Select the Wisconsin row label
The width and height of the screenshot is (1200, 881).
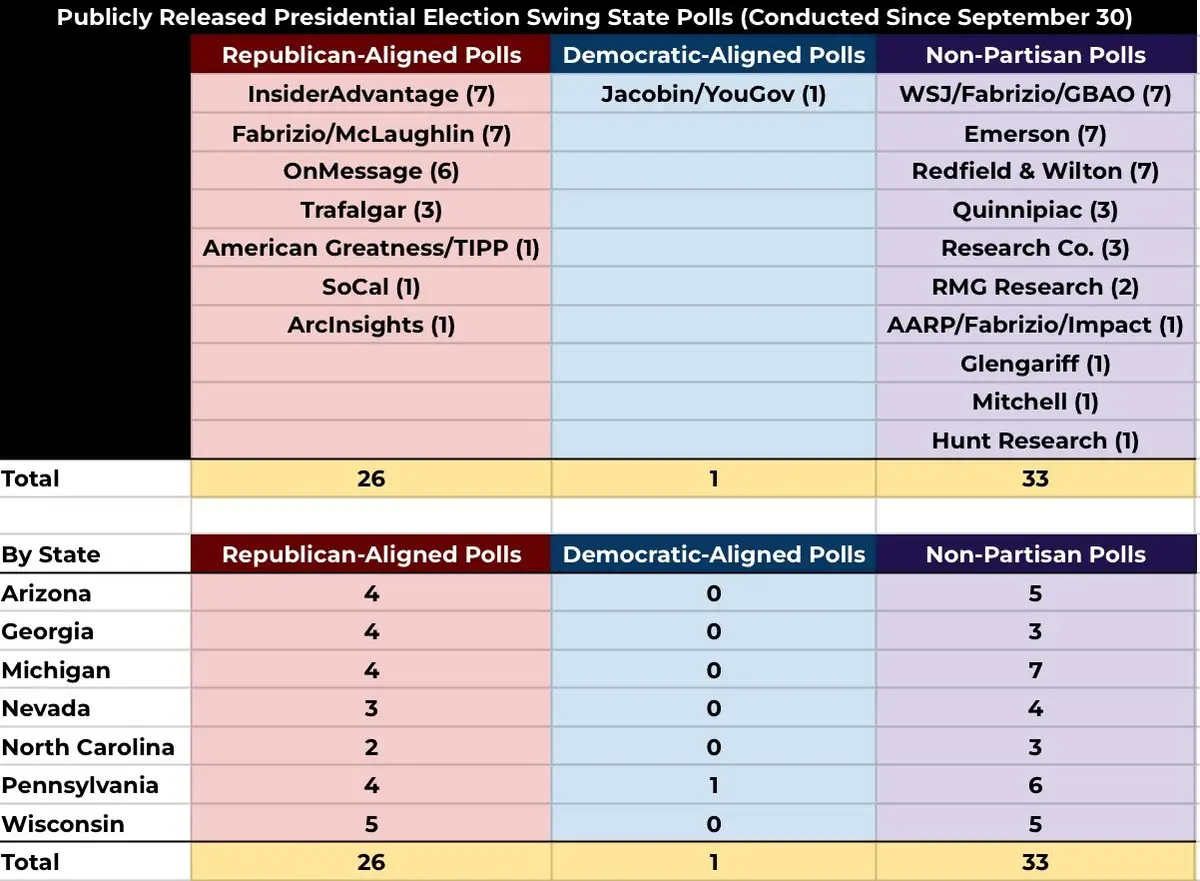(63, 824)
